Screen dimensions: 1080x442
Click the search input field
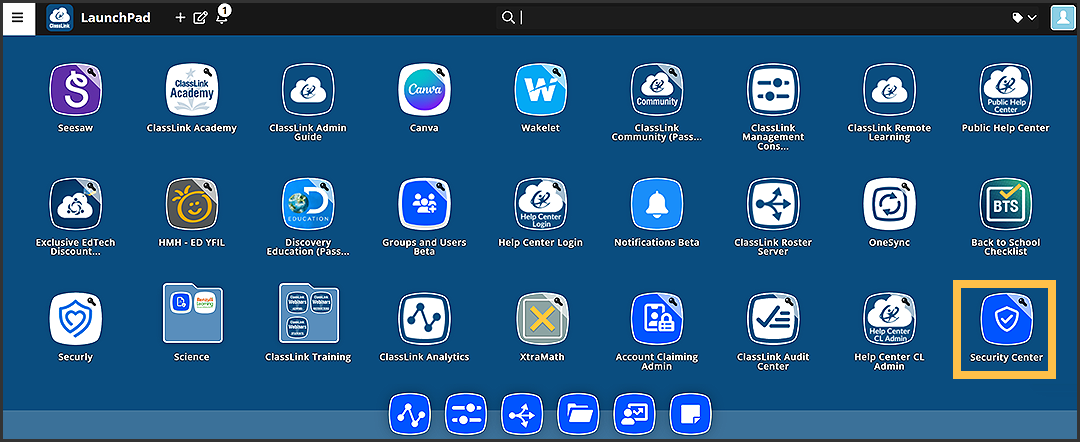tap(700, 18)
